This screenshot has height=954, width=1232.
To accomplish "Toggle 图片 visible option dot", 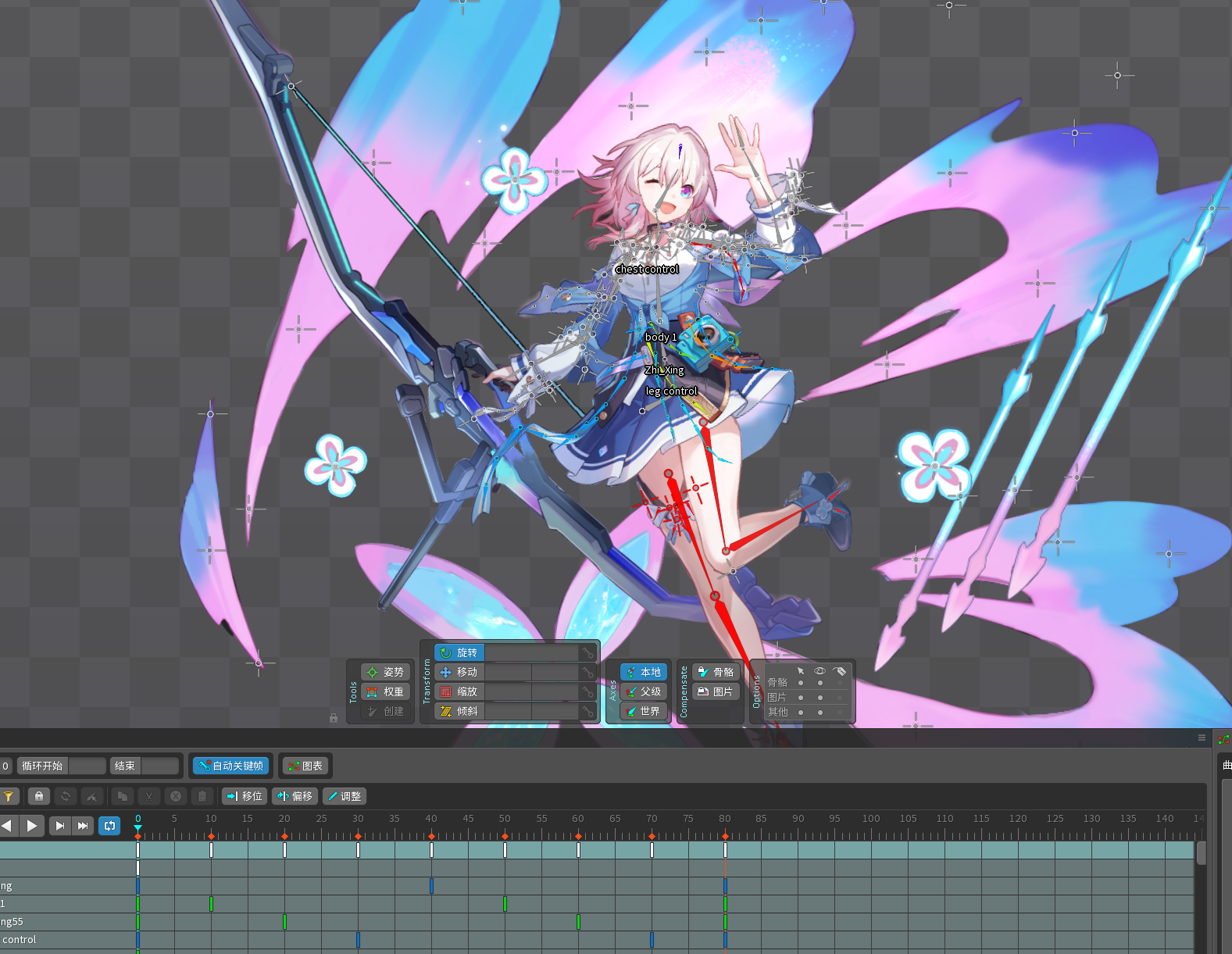I will click(x=820, y=697).
